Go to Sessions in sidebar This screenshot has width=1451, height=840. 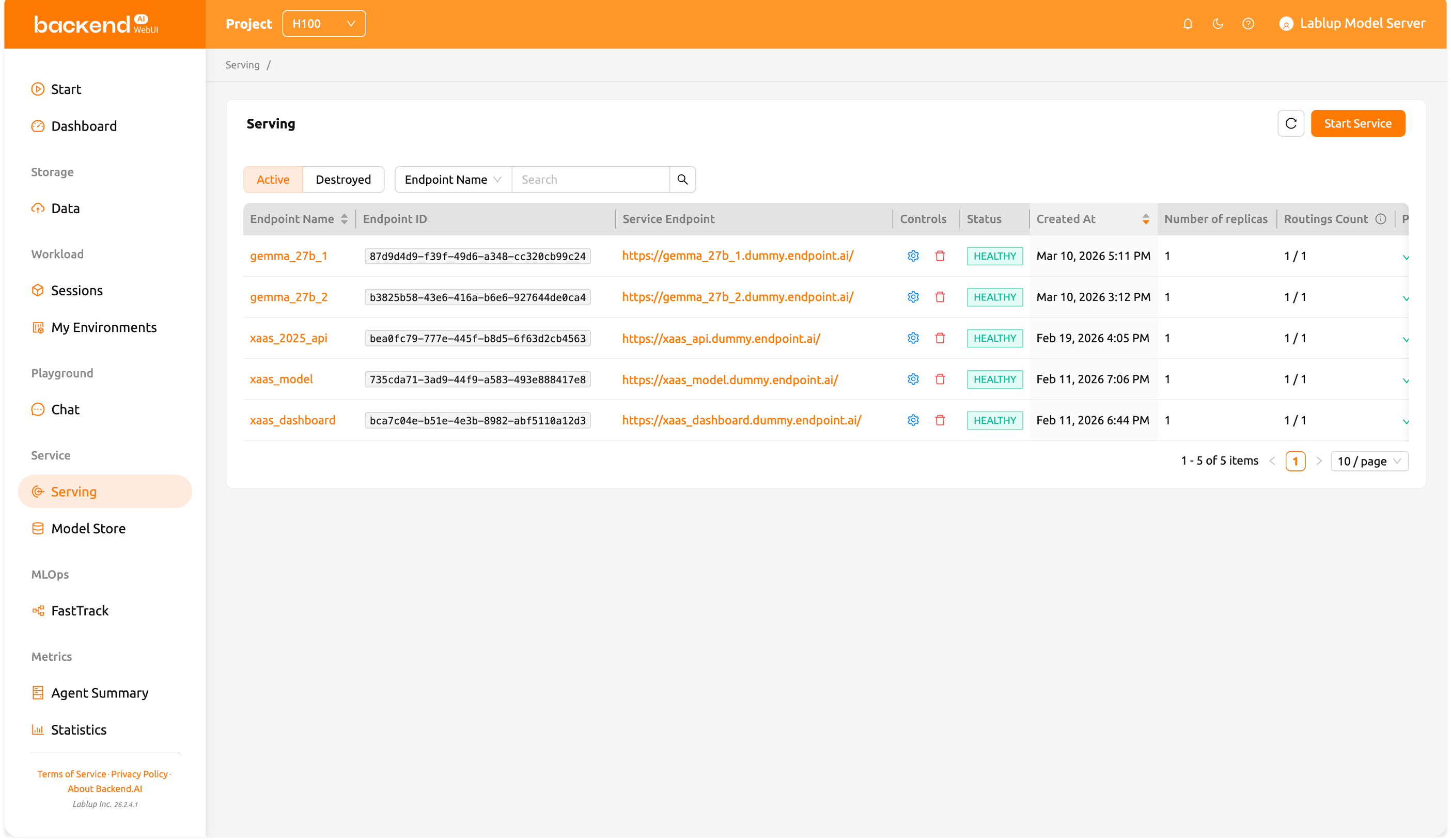coord(76,291)
